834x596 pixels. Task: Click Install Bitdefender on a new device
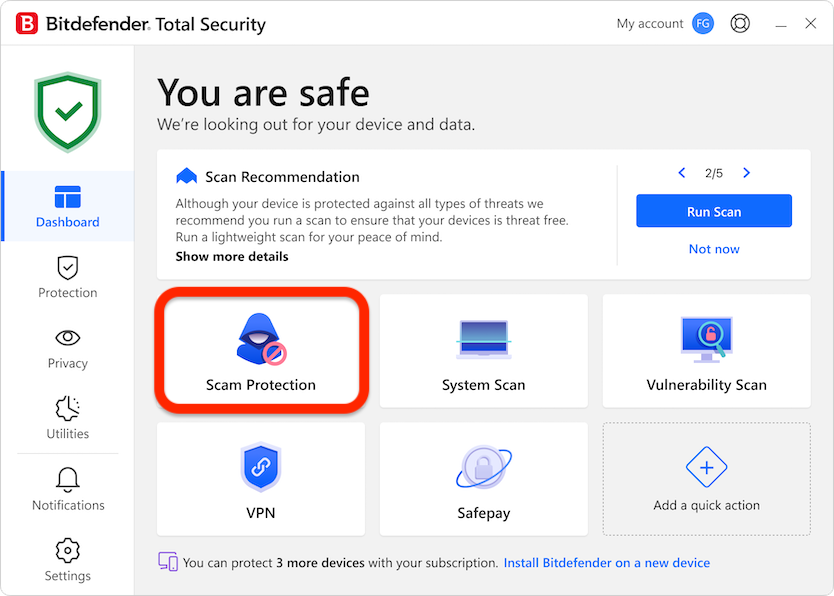point(607,562)
